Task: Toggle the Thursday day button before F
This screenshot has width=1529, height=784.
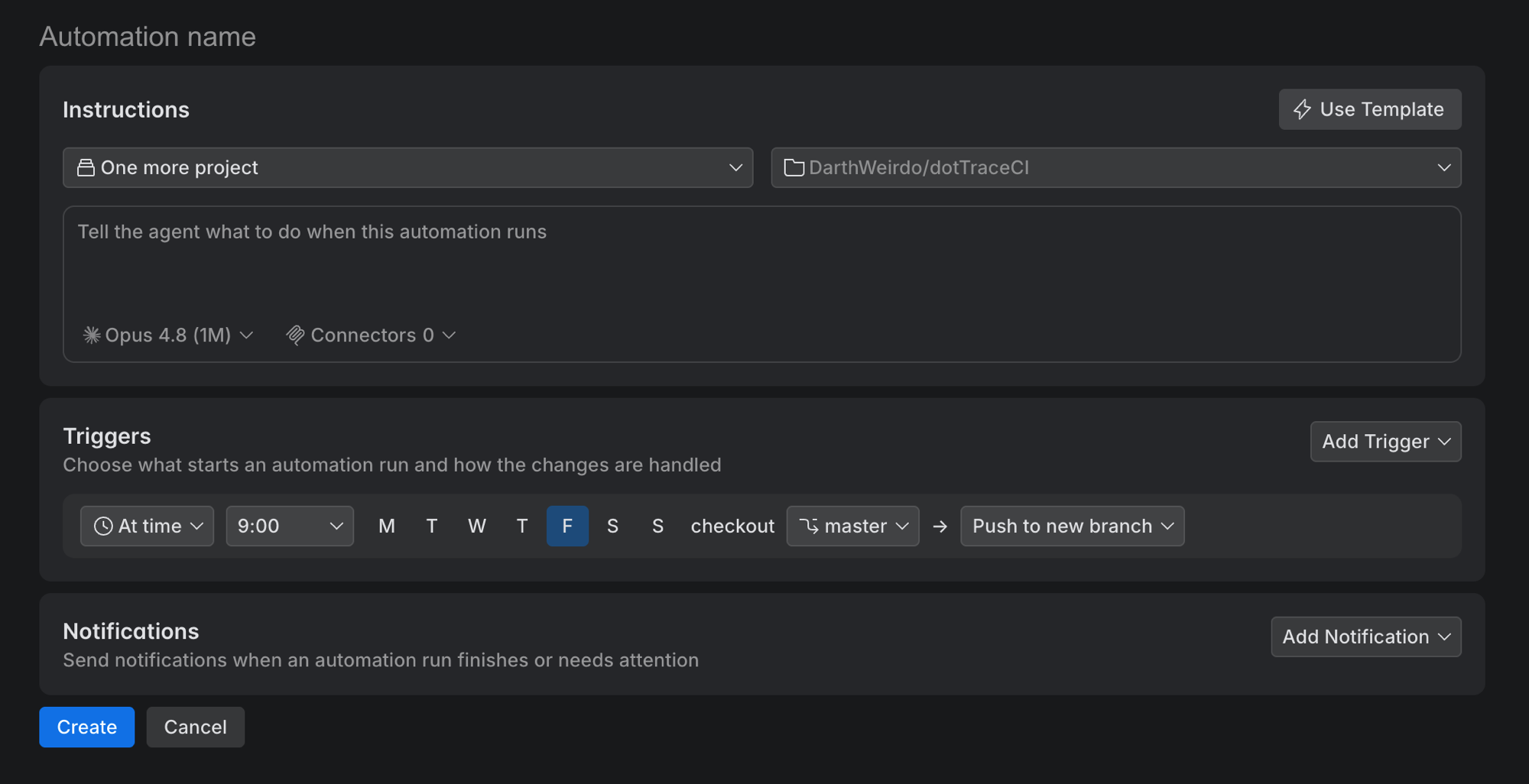Action: (522, 526)
